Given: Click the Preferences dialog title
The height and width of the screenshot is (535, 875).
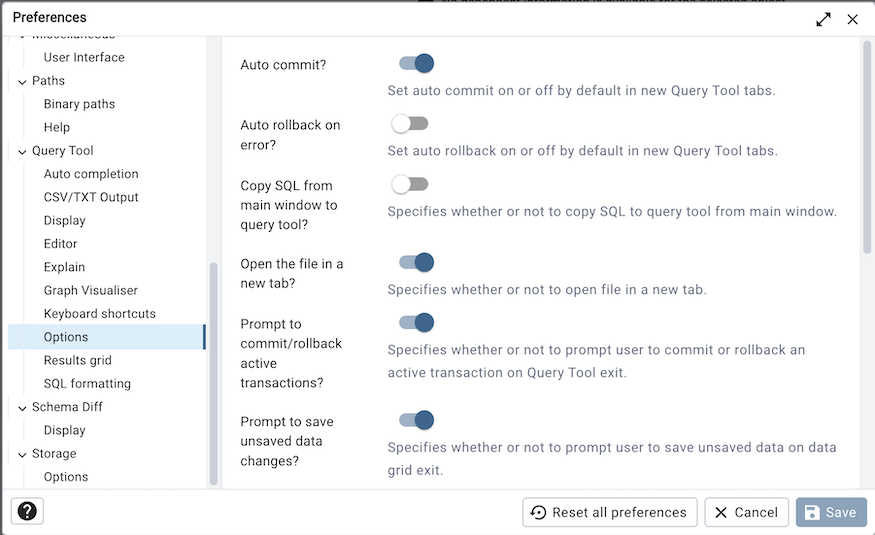Looking at the screenshot, I should (50, 17).
